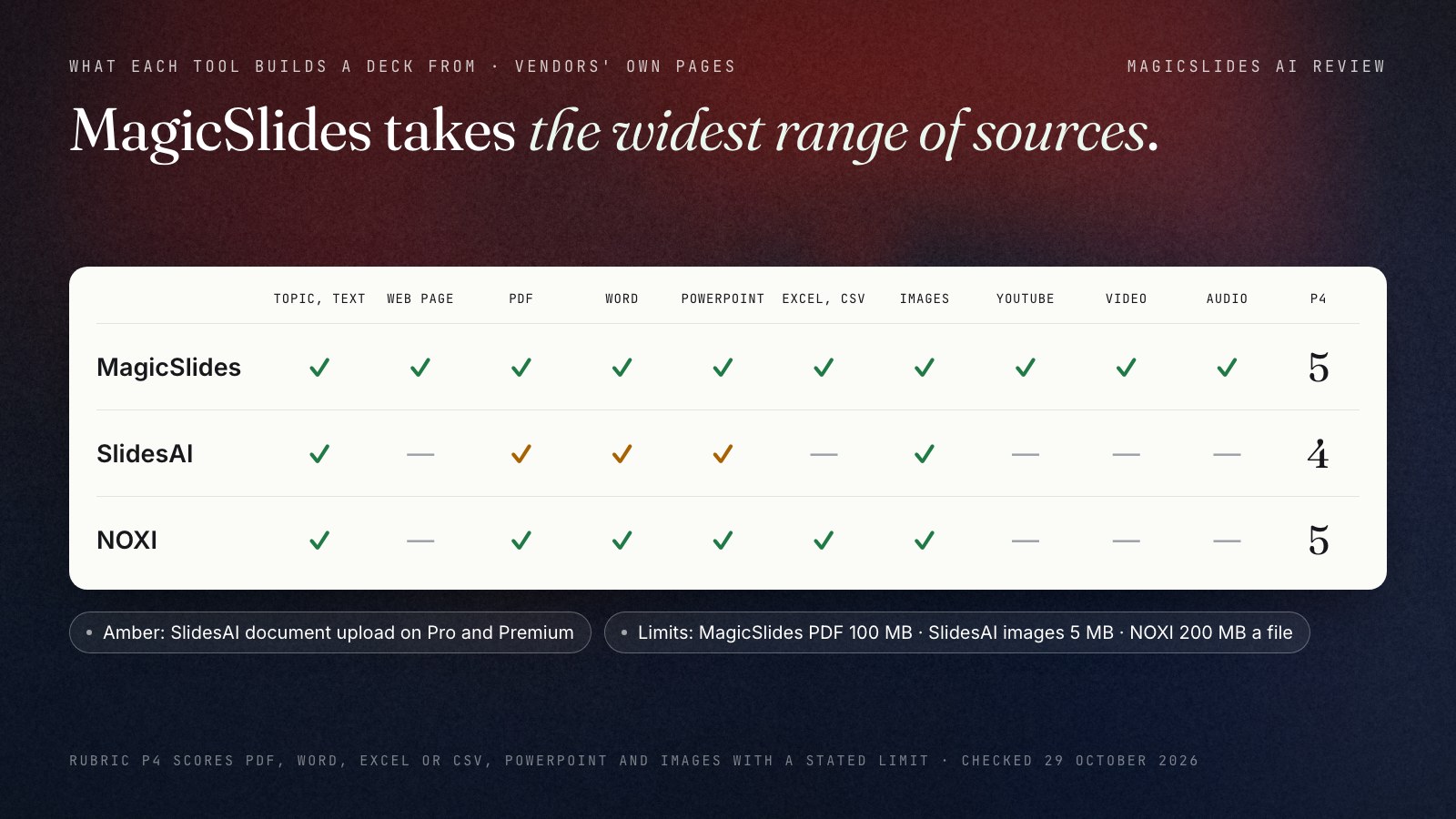Click the slide headline about widest sources
The height and width of the screenshot is (819, 1456).
615,131
